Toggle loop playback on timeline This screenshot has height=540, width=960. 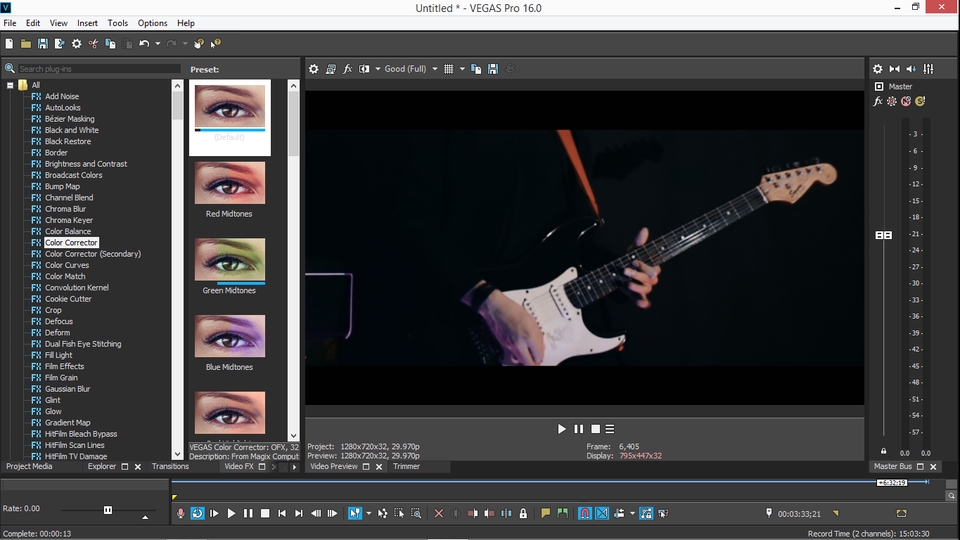coord(197,513)
